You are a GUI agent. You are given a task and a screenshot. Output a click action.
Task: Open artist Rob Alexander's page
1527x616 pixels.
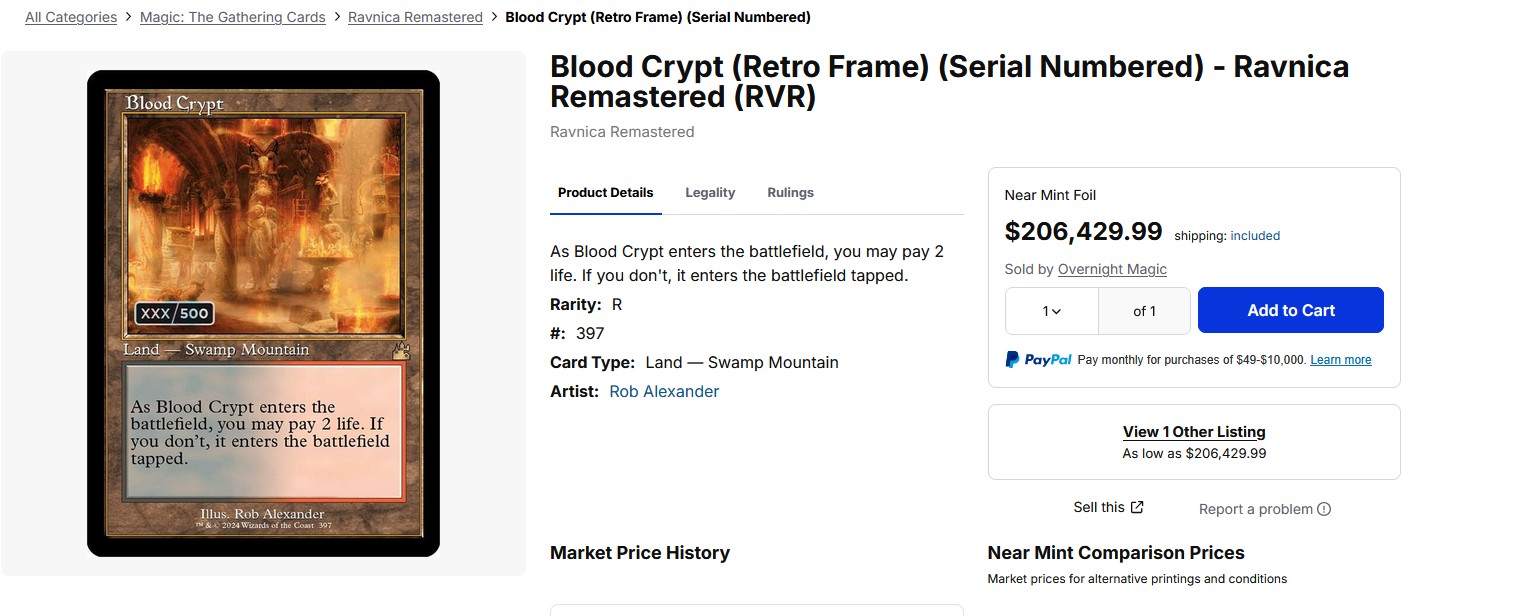[x=664, y=391]
